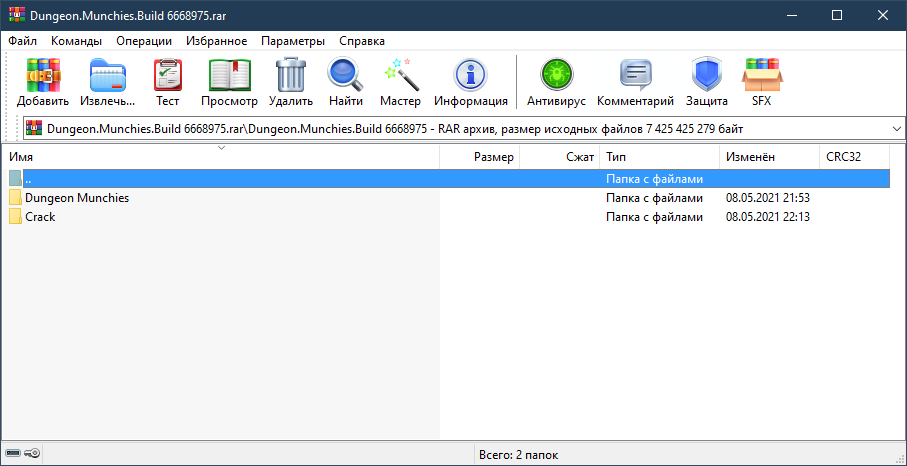Open the Команды menu
Viewport: 907px width, 466px height.
tap(76, 41)
